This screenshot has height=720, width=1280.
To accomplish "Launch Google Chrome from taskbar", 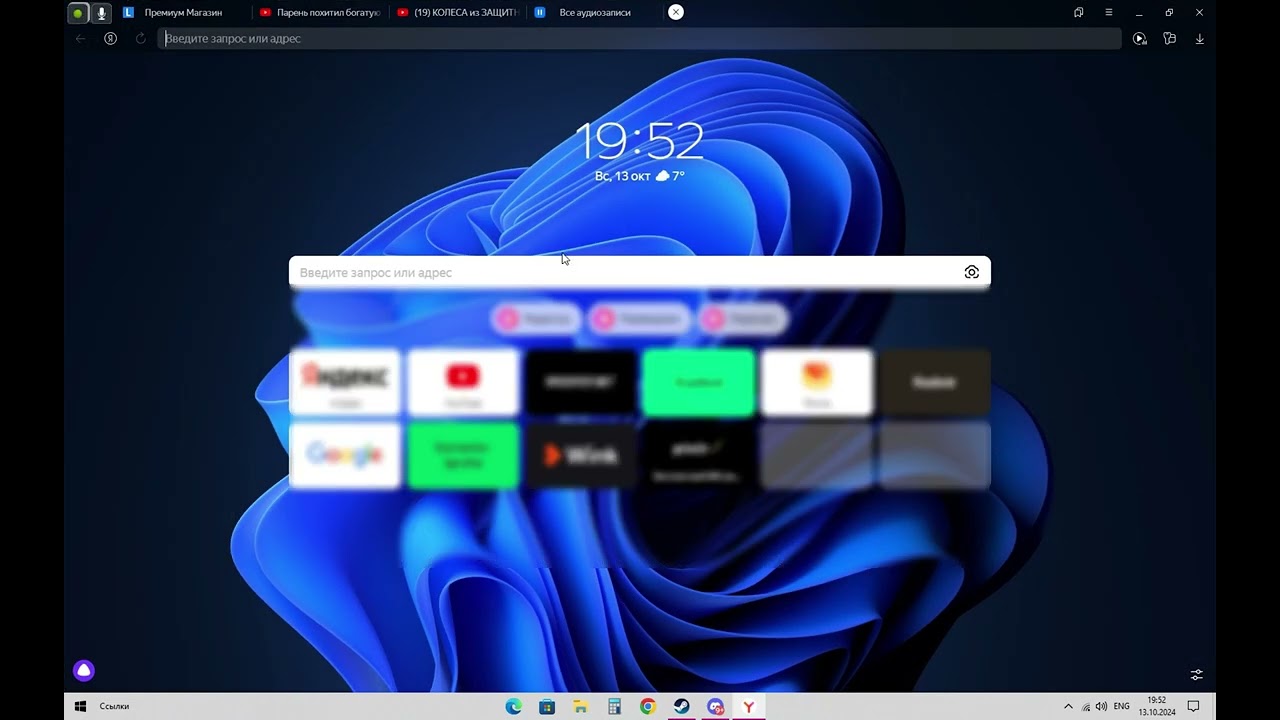I will pyautogui.click(x=648, y=707).
